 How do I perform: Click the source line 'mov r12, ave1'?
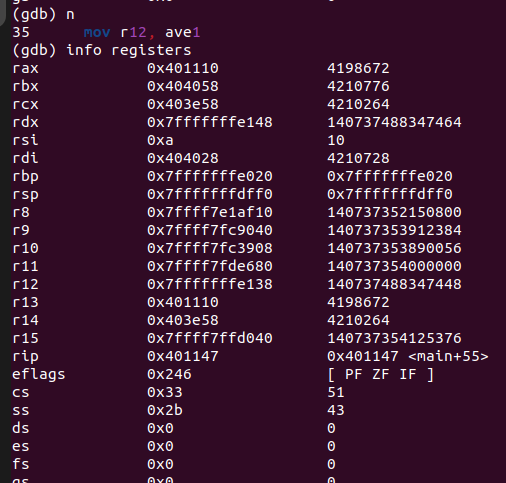(142, 33)
